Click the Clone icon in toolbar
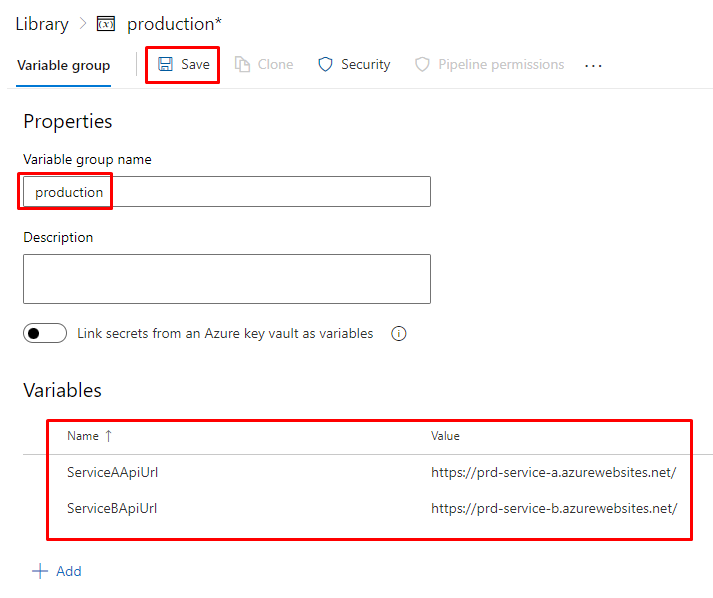 coord(243,65)
